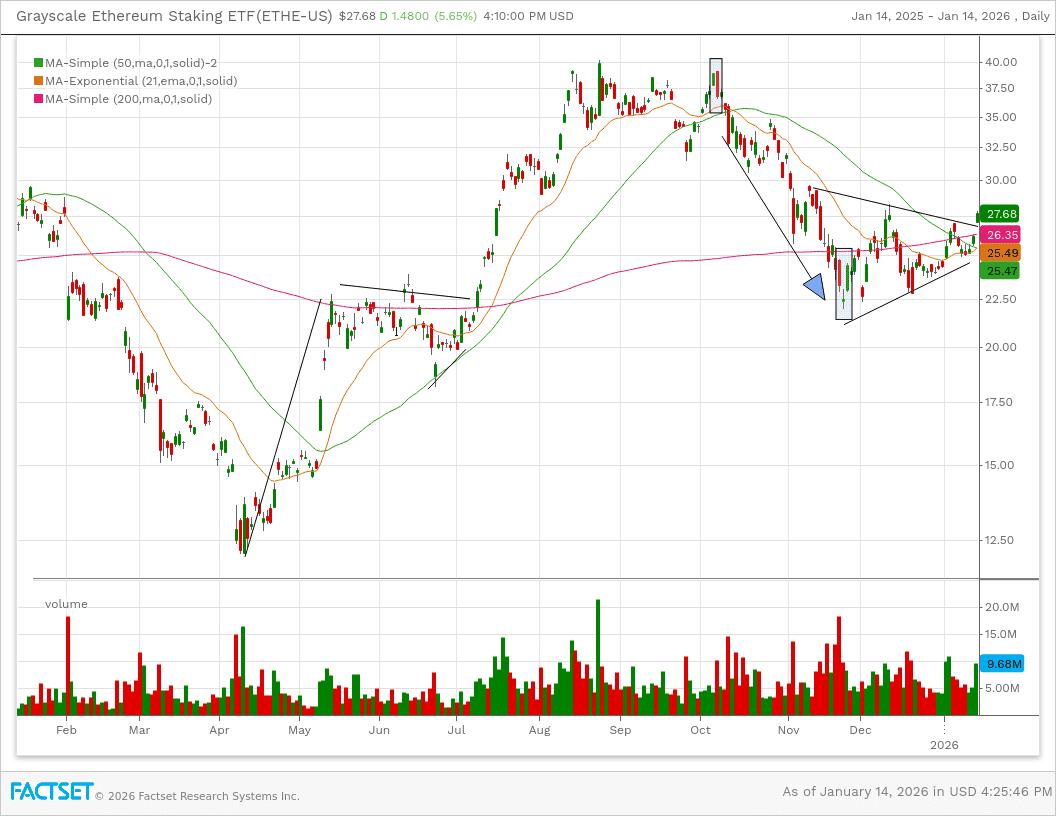The width and height of the screenshot is (1056, 816).
Task: Click the highlighted rectangle at the November low
Action: (x=843, y=284)
